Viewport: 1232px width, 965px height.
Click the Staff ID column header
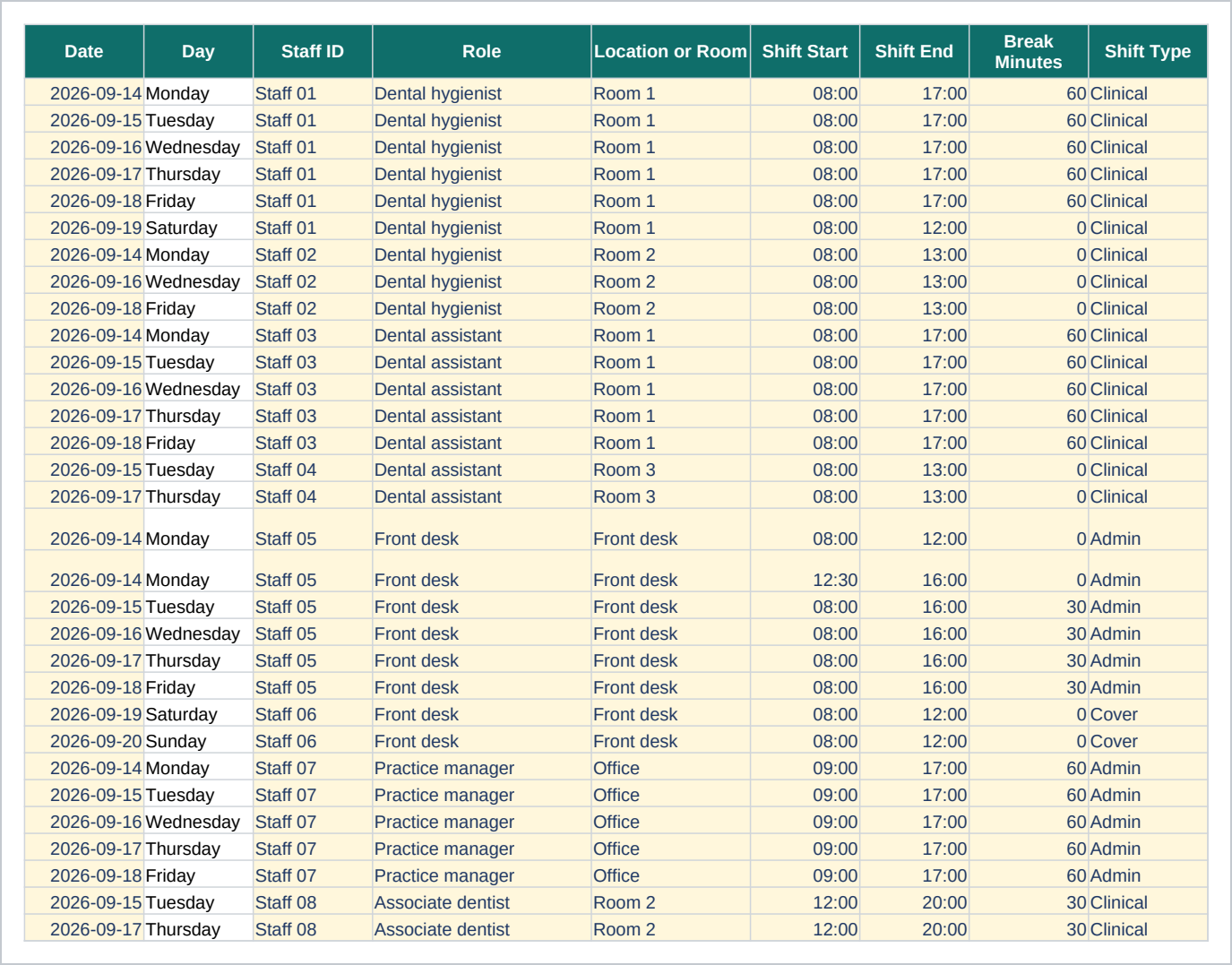click(313, 52)
